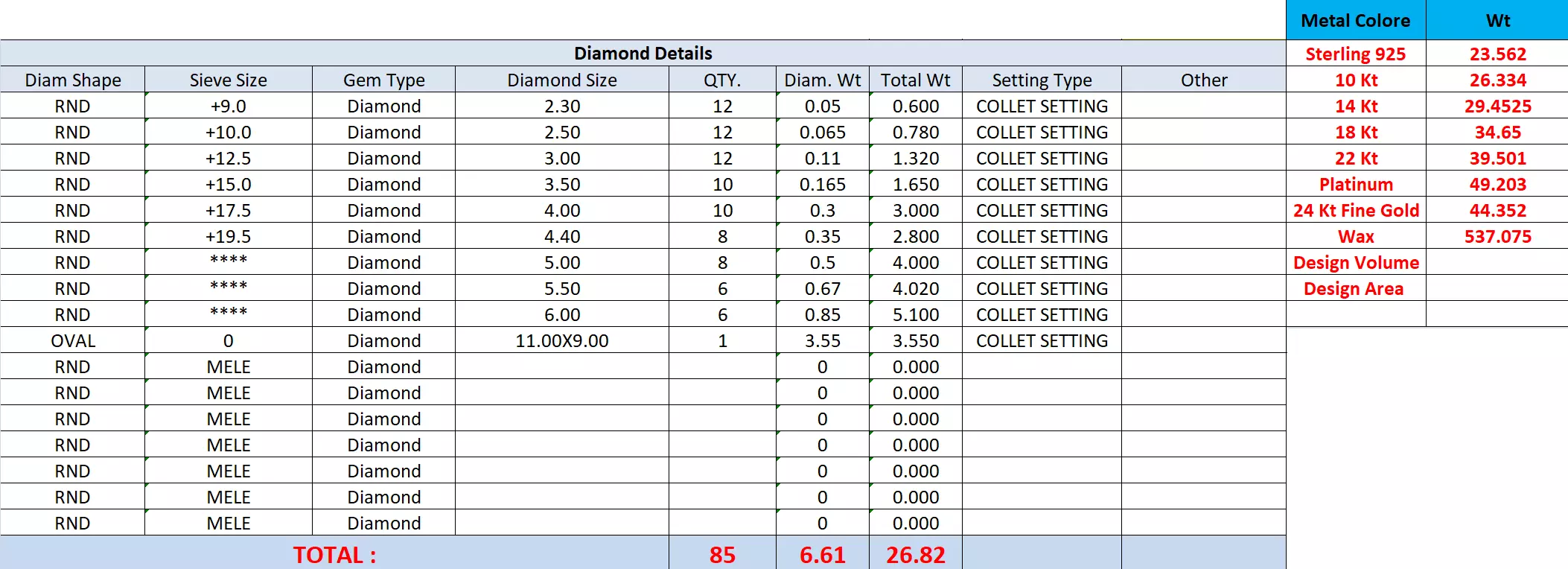The image size is (1568, 569).
Task: Select diamond size cell 3.50
Action: [562, 184]
